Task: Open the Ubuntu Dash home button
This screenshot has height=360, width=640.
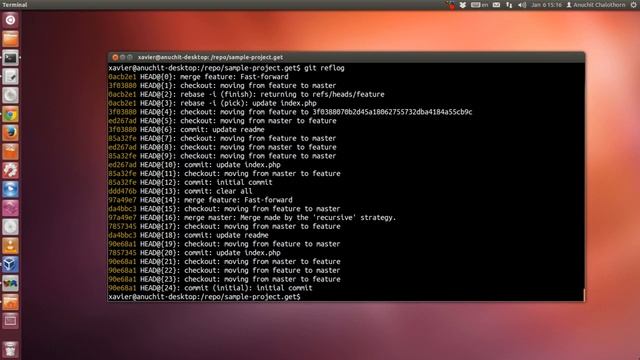Action: 11,20
